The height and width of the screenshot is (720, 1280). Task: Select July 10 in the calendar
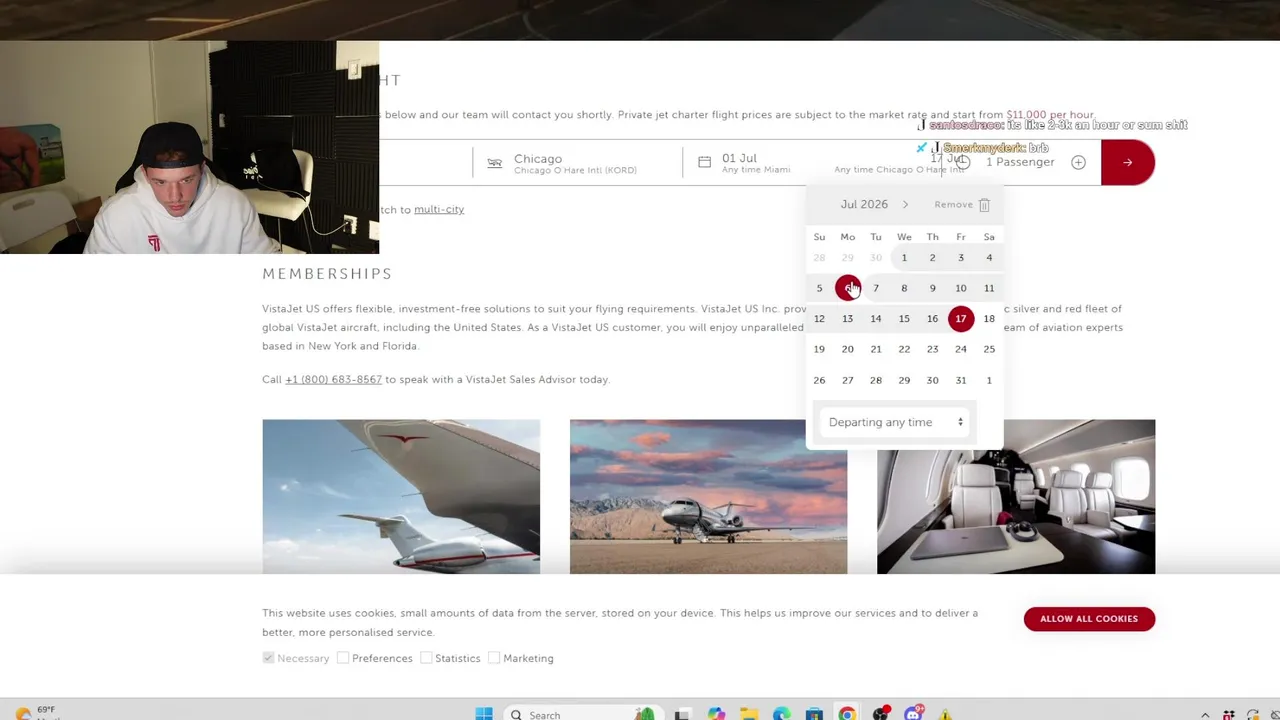point(960,288)
